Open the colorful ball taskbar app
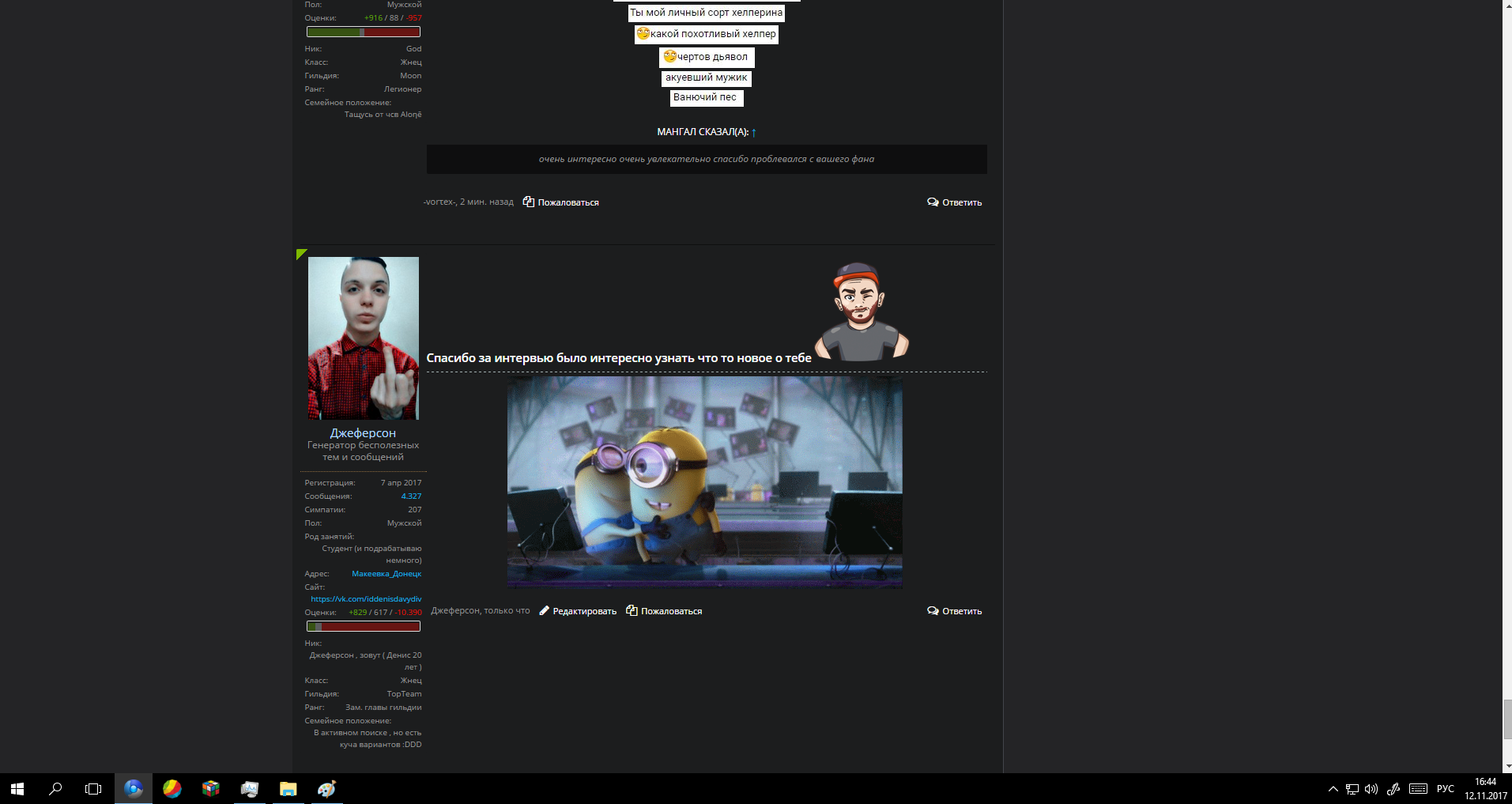This screenshot has height=804, width=1512. click(172, 789)
